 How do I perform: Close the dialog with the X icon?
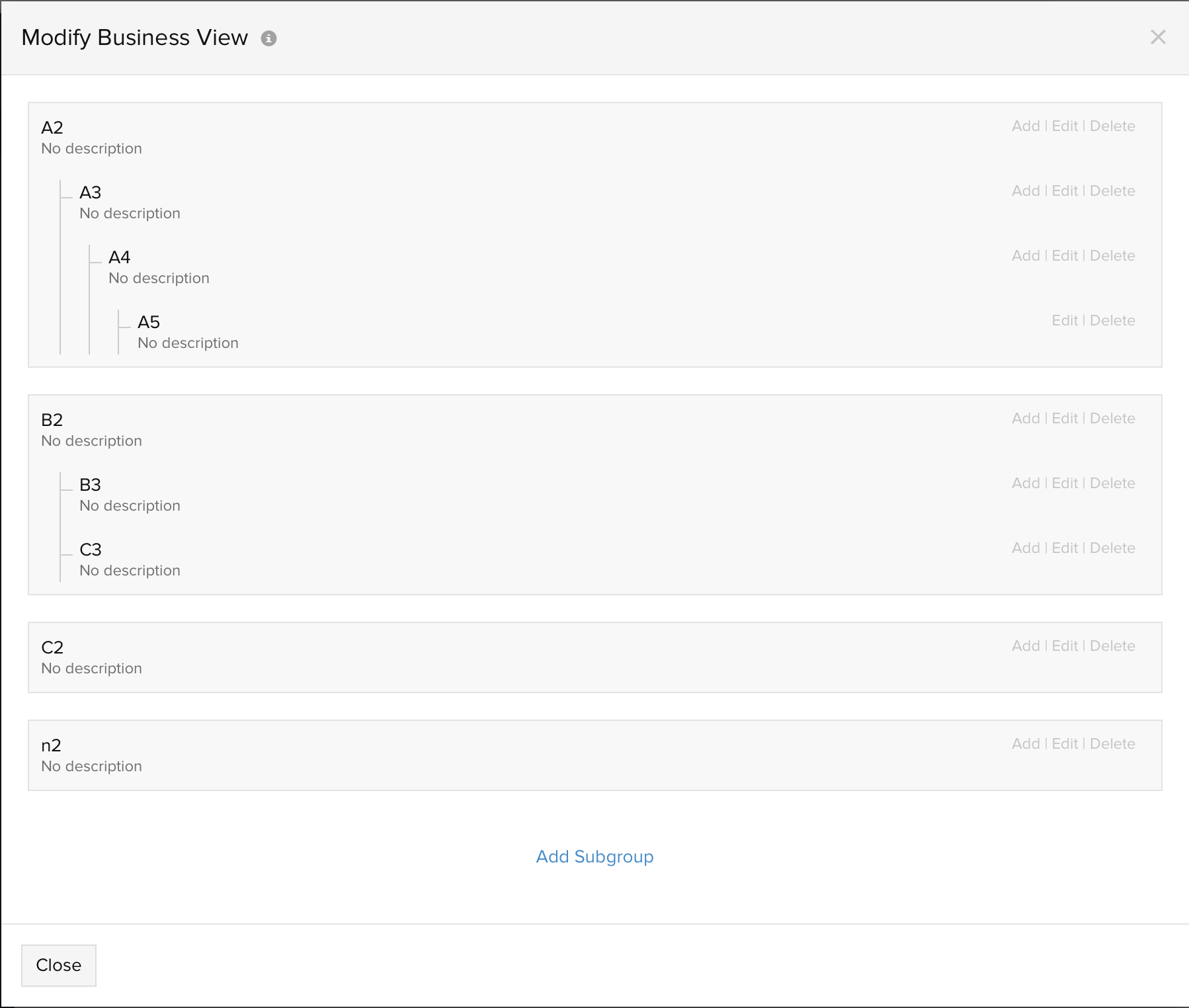pos(1157,37)
